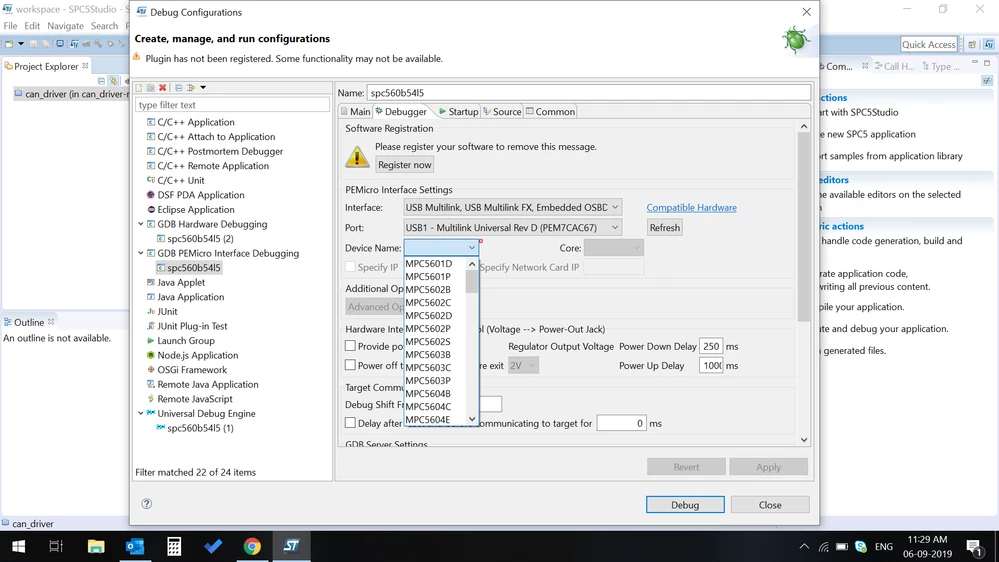This screenshot has width=999, height=562.
Task: Switch to the Debugger tab
Action: [x=401, y=112]
